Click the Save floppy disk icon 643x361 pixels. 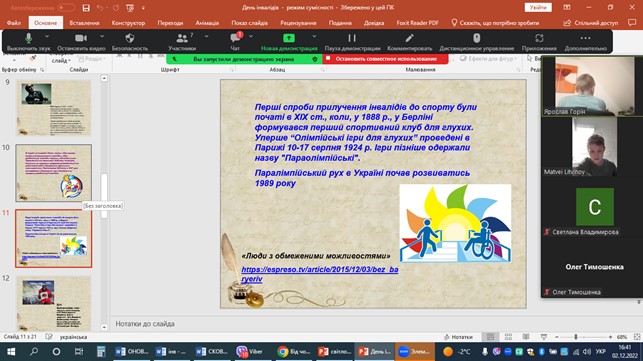pos(86,8)
